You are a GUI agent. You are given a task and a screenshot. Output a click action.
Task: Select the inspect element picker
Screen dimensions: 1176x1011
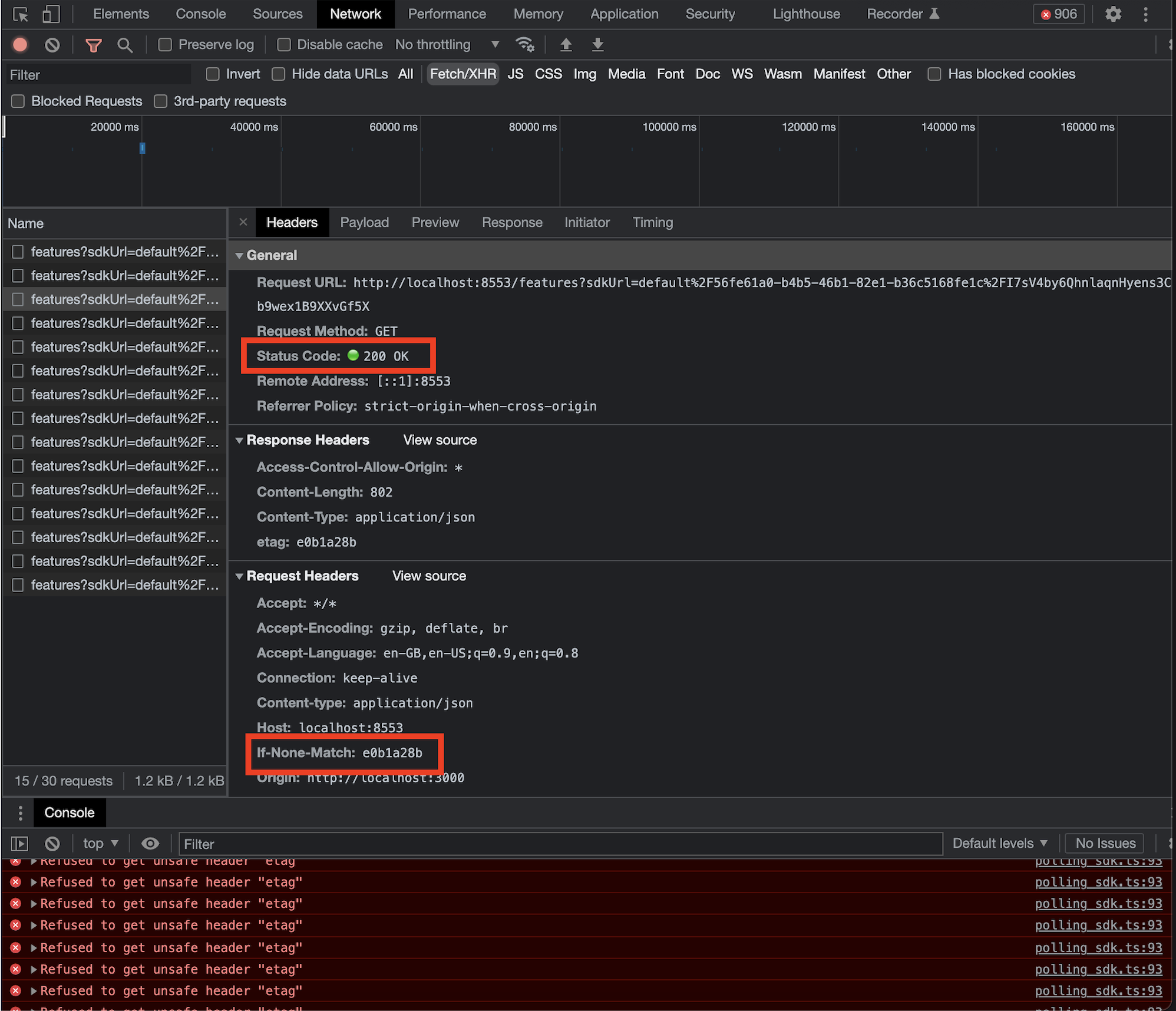click(x=21, y=14)
